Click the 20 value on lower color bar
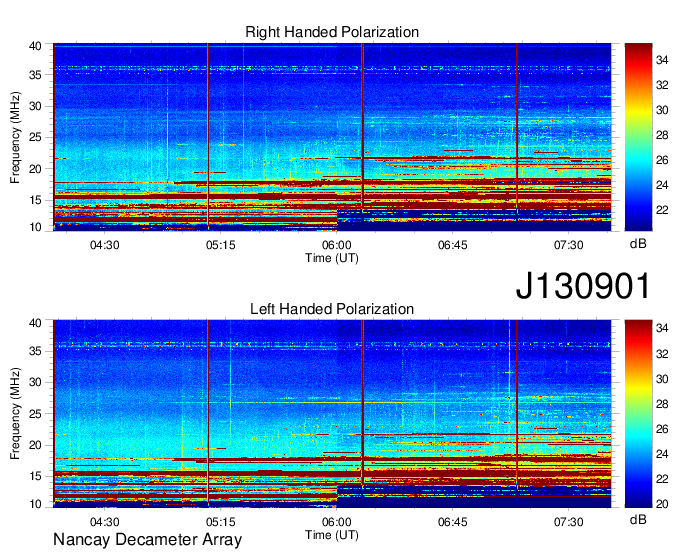 (x=662, y=504)
